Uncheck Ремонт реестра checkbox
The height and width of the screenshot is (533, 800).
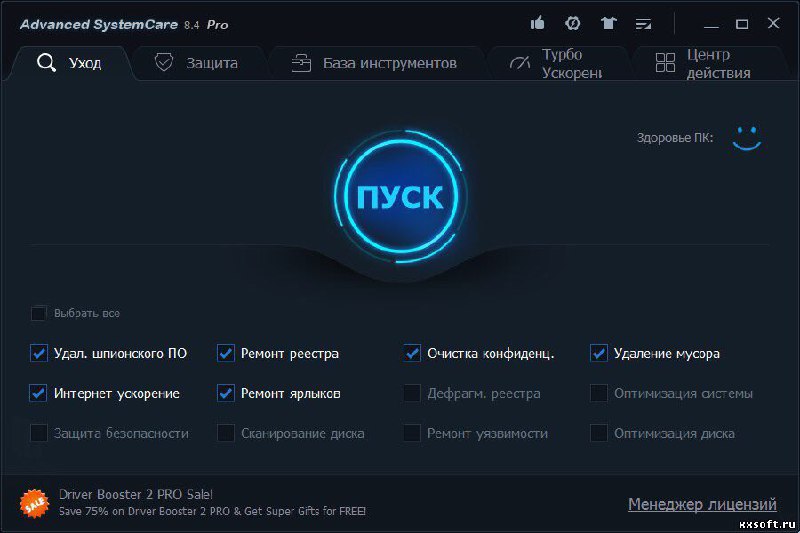pyautogui.click(x=226, y=353)
